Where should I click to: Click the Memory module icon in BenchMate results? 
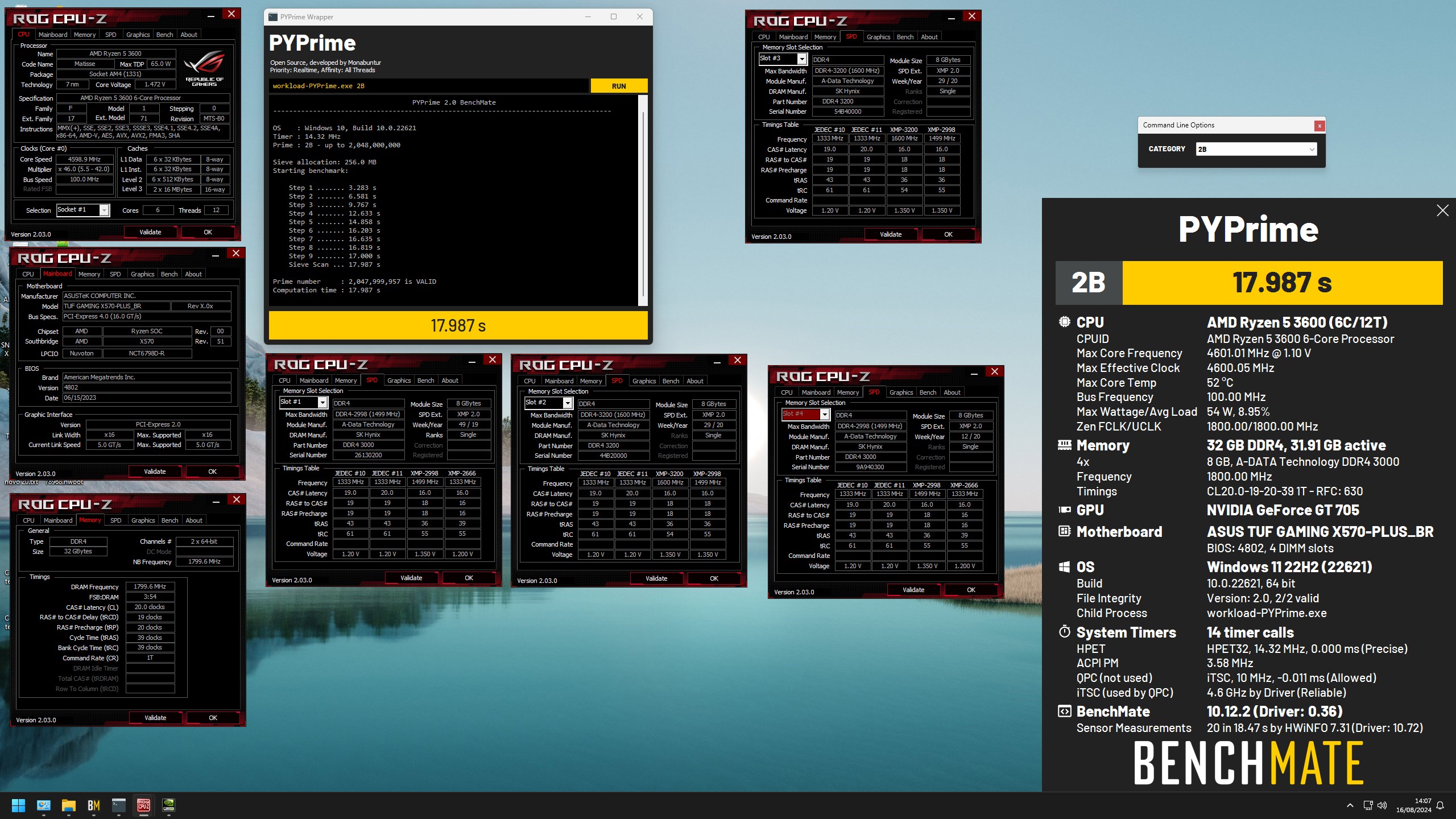click(x=1064, y=445)
